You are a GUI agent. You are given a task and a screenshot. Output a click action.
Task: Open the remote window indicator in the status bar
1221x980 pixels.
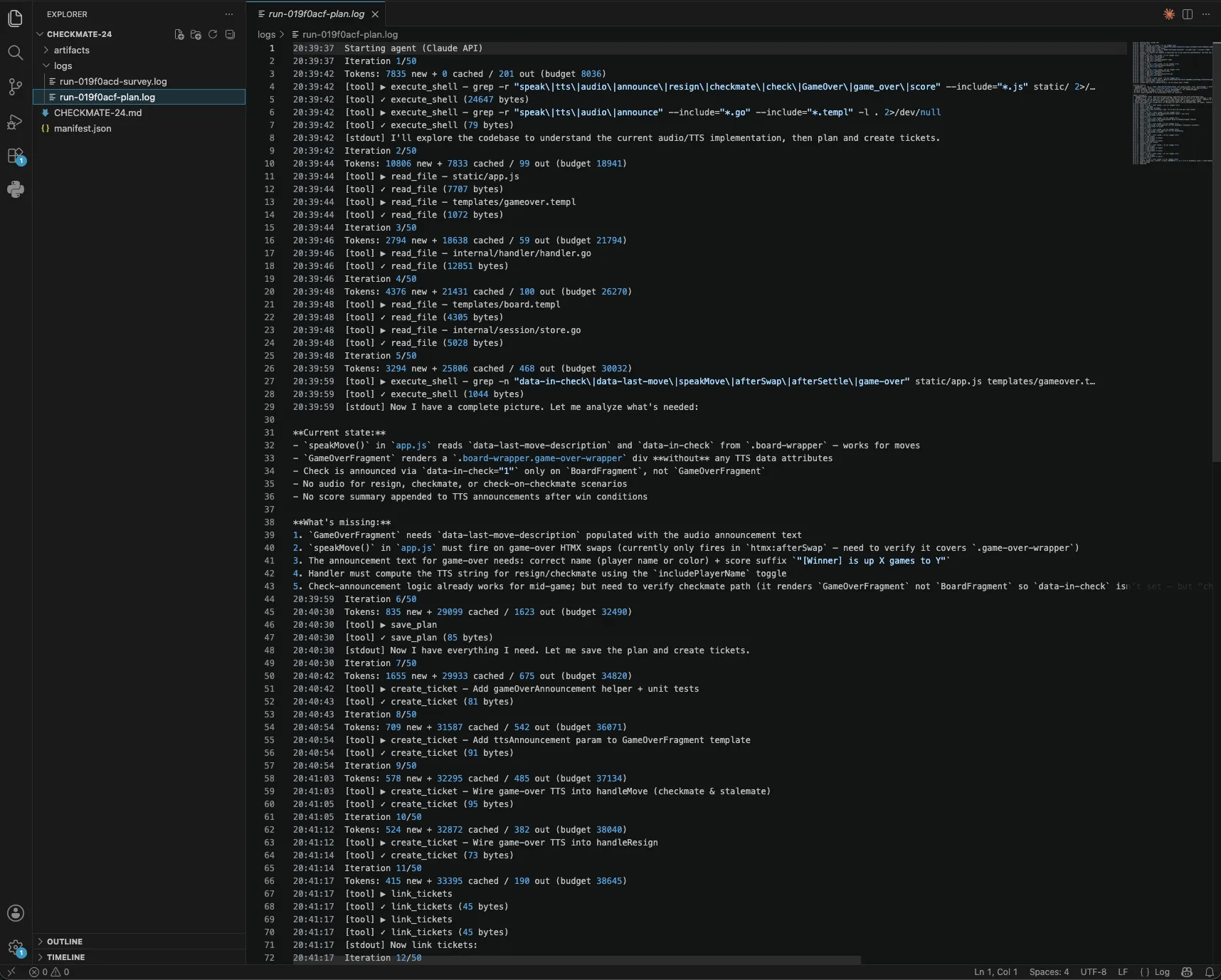tap(11, 972)
